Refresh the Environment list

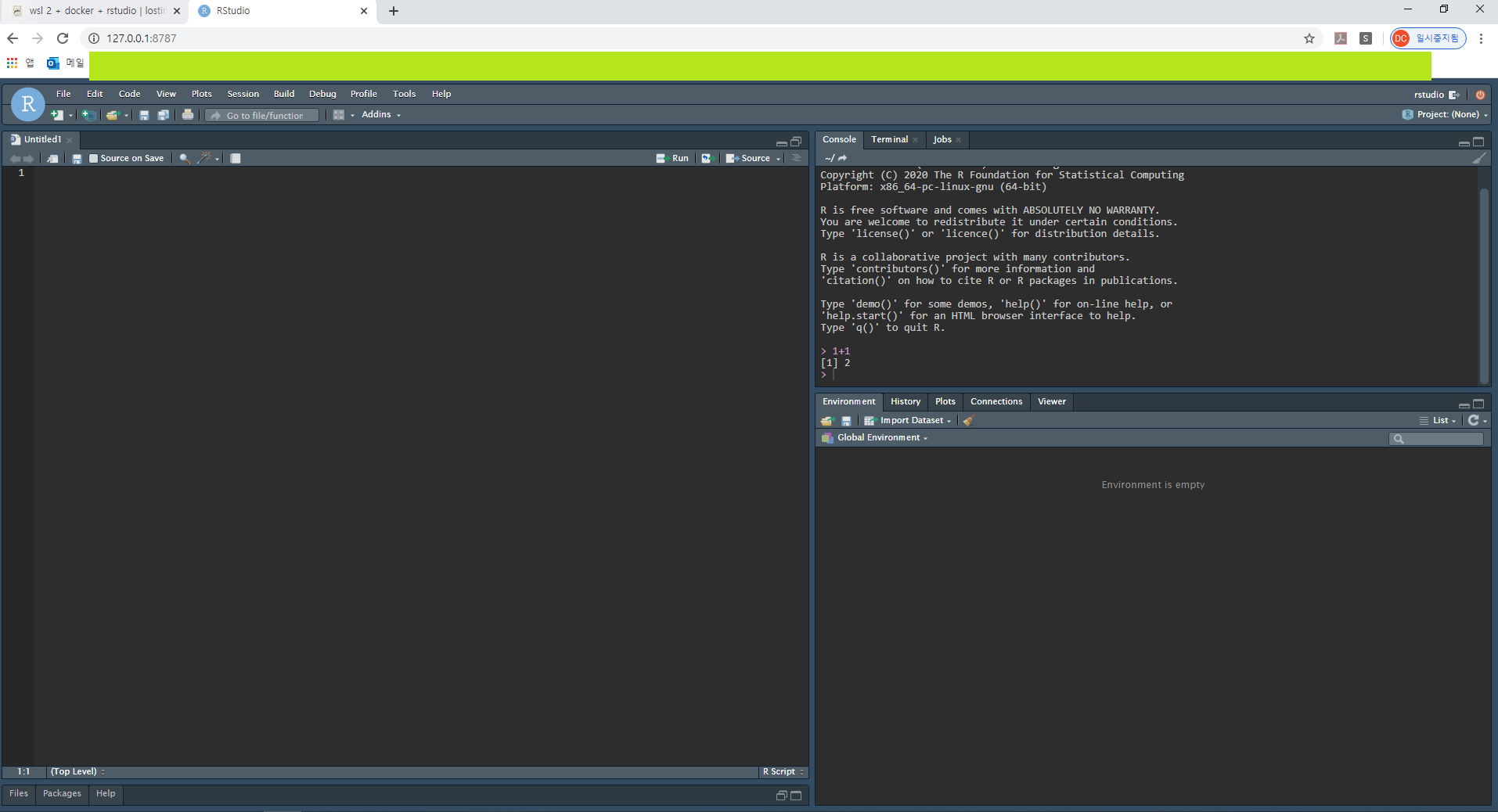click(x=1474, y=420)
